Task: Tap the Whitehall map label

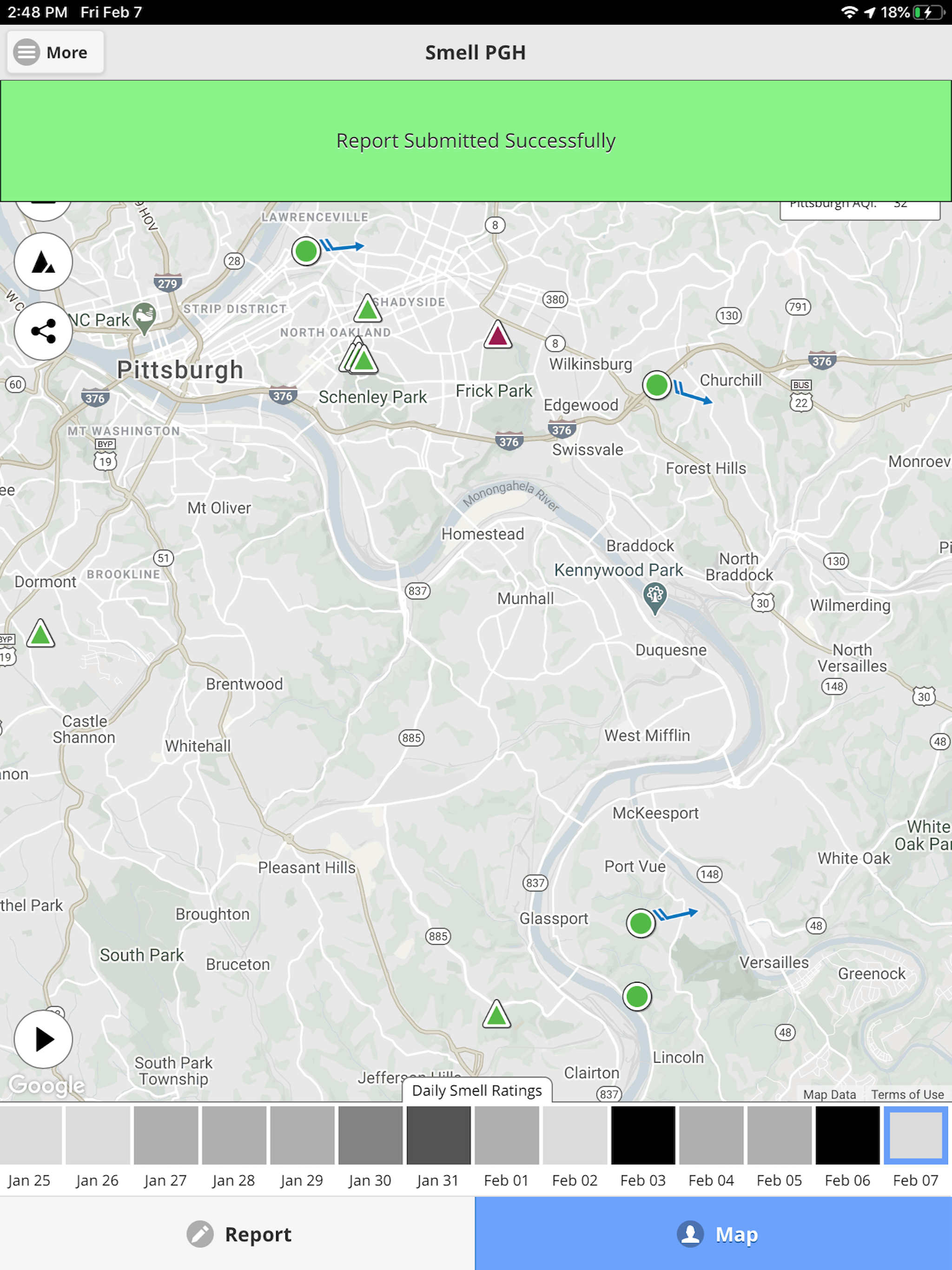Action: pyautogui.click(x=198, y=746)
